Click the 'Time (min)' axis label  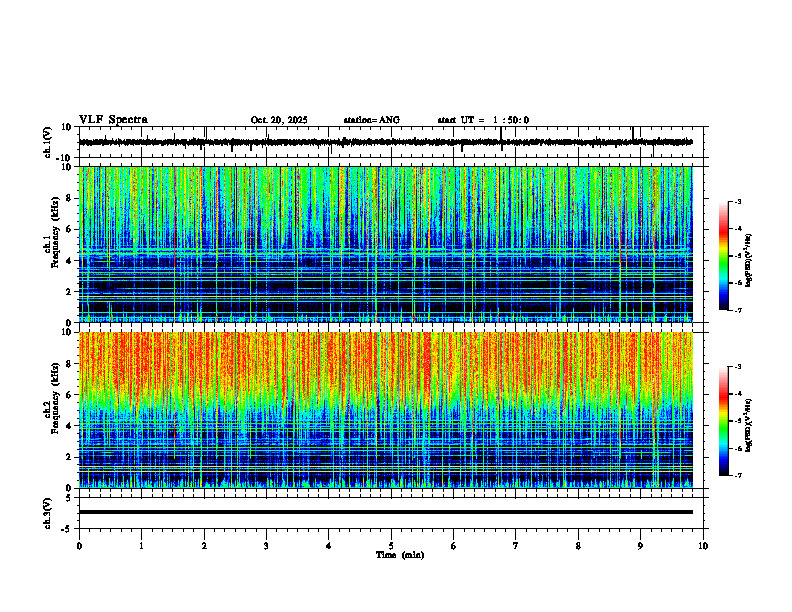point(400,555)
